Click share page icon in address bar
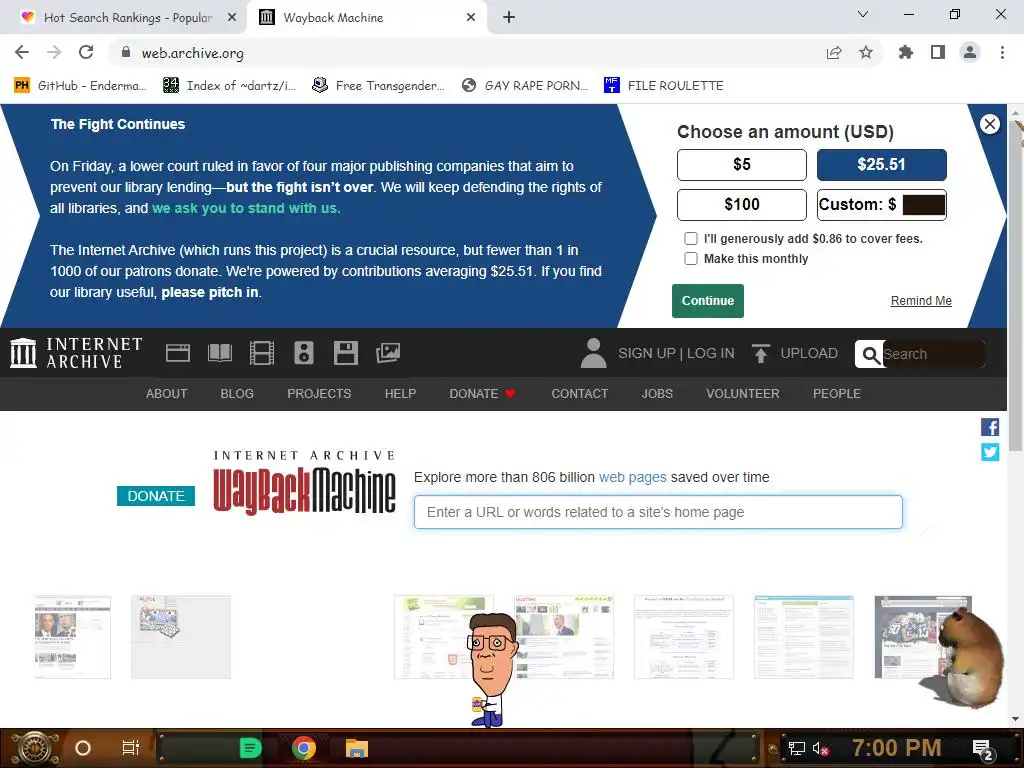 pos(834,52)
